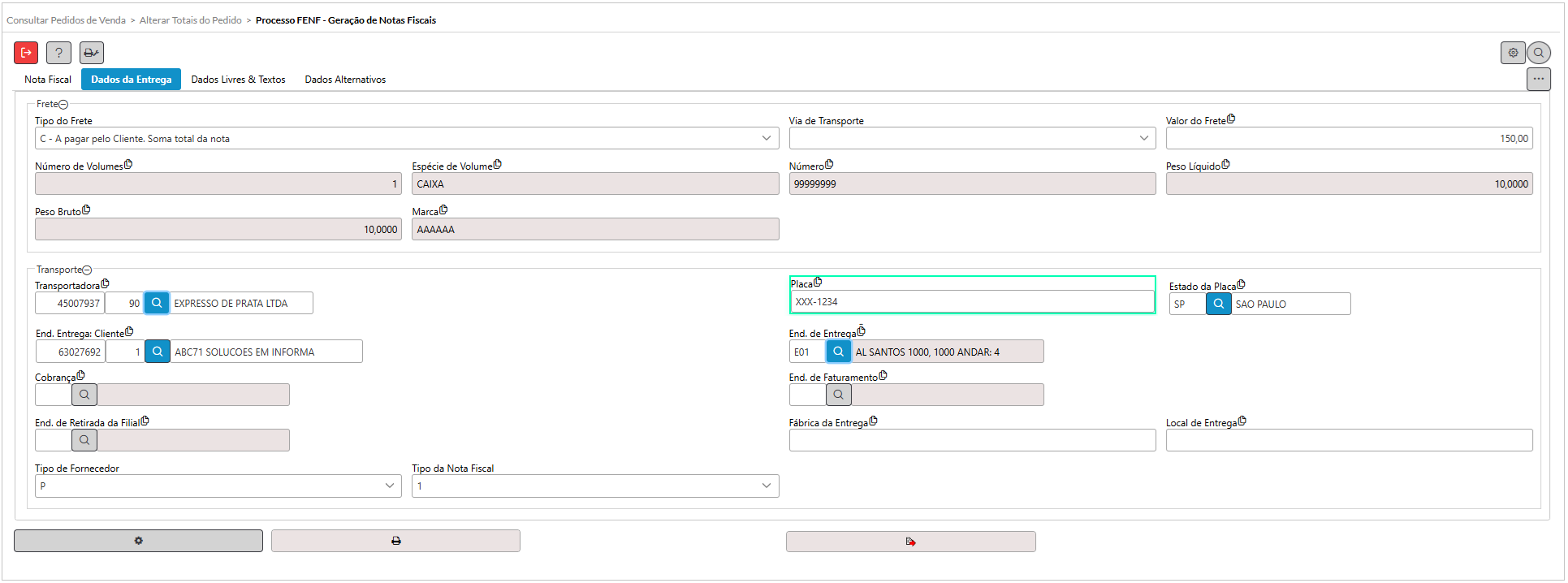Viewport: 1568px width, 583px height.
Task: Collapse the Frete section
Action: [63, 105]
